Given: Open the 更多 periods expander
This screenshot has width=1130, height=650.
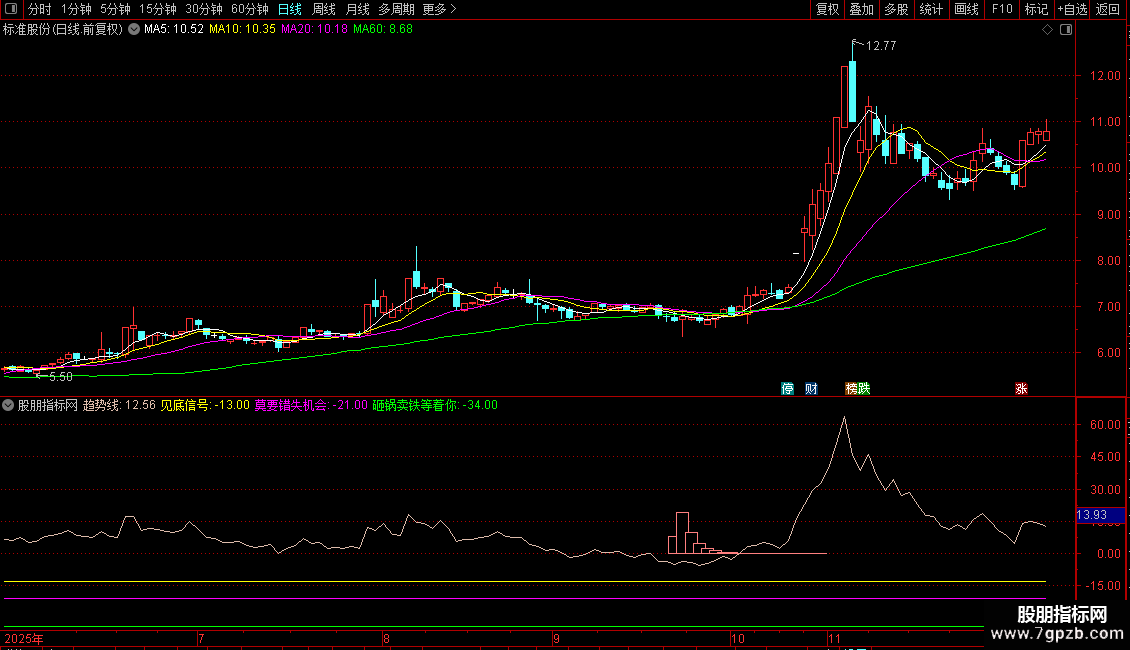Looking at the screenshot, I should pos(439,9).
